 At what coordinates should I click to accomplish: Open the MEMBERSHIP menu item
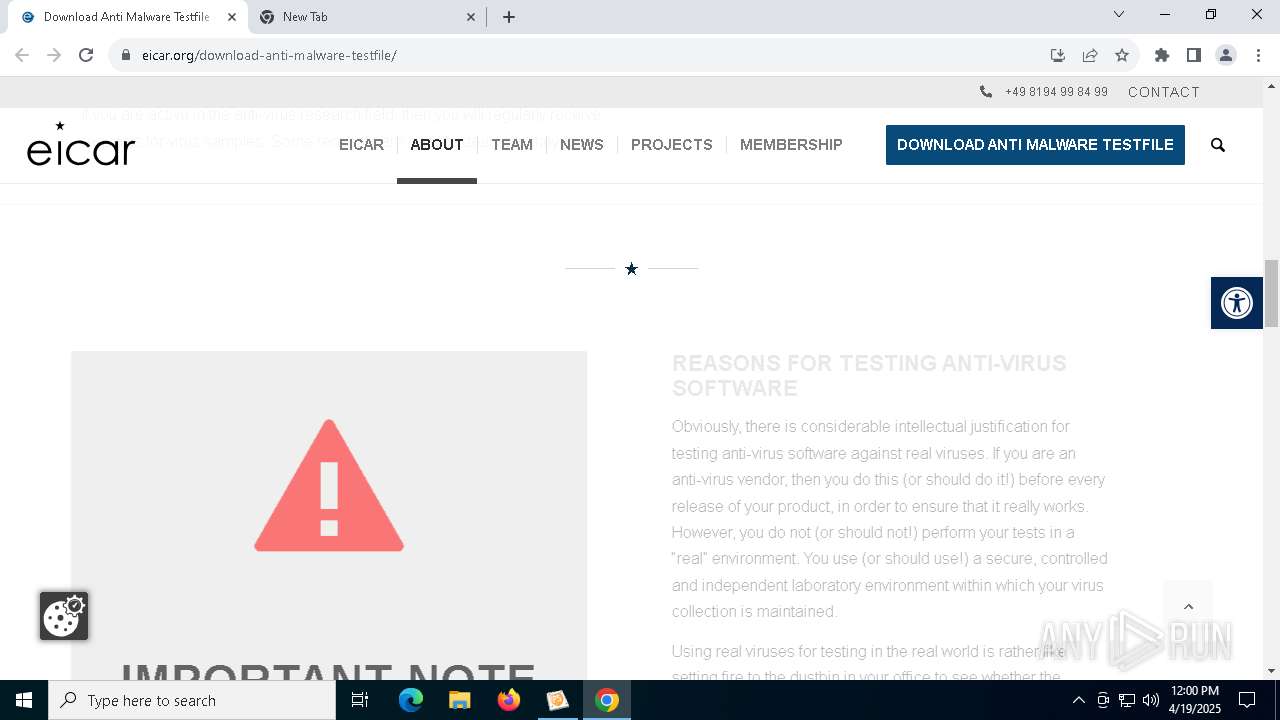coord(791,145)
